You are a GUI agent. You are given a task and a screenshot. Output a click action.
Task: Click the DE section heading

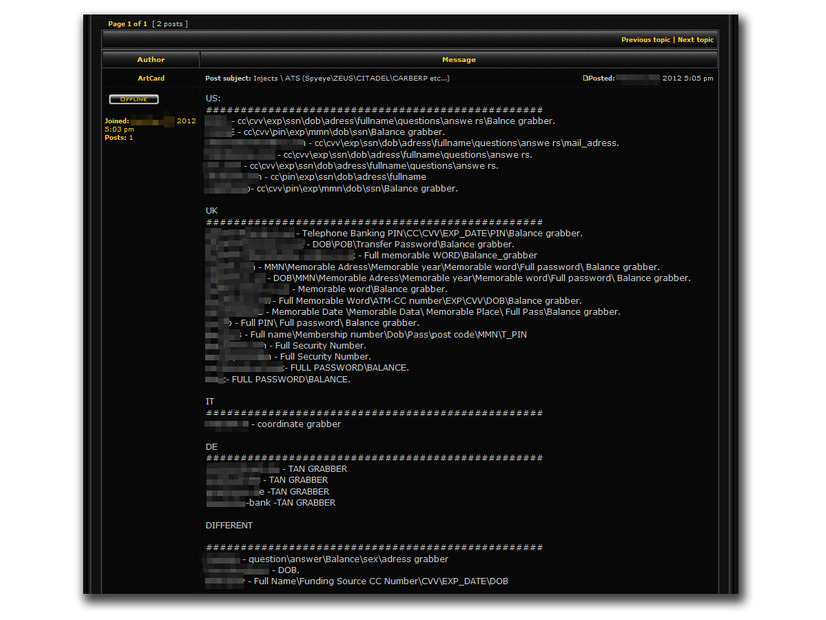(212, 446)
